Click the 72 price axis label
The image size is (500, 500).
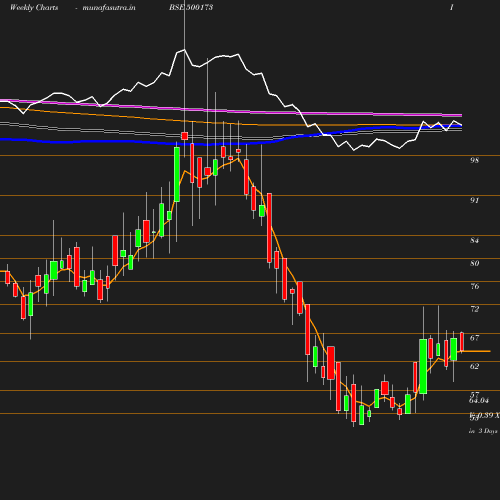(474, 309)
